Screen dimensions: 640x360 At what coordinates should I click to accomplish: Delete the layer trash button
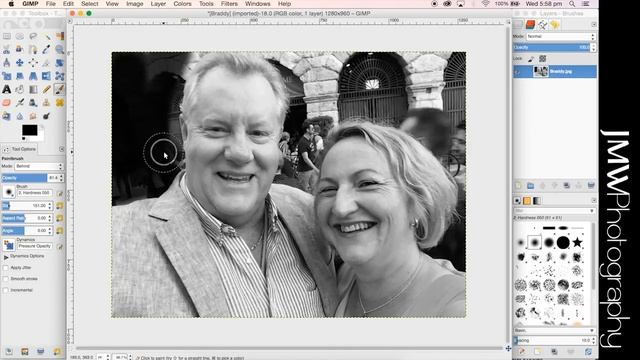(x=591, y=186)
